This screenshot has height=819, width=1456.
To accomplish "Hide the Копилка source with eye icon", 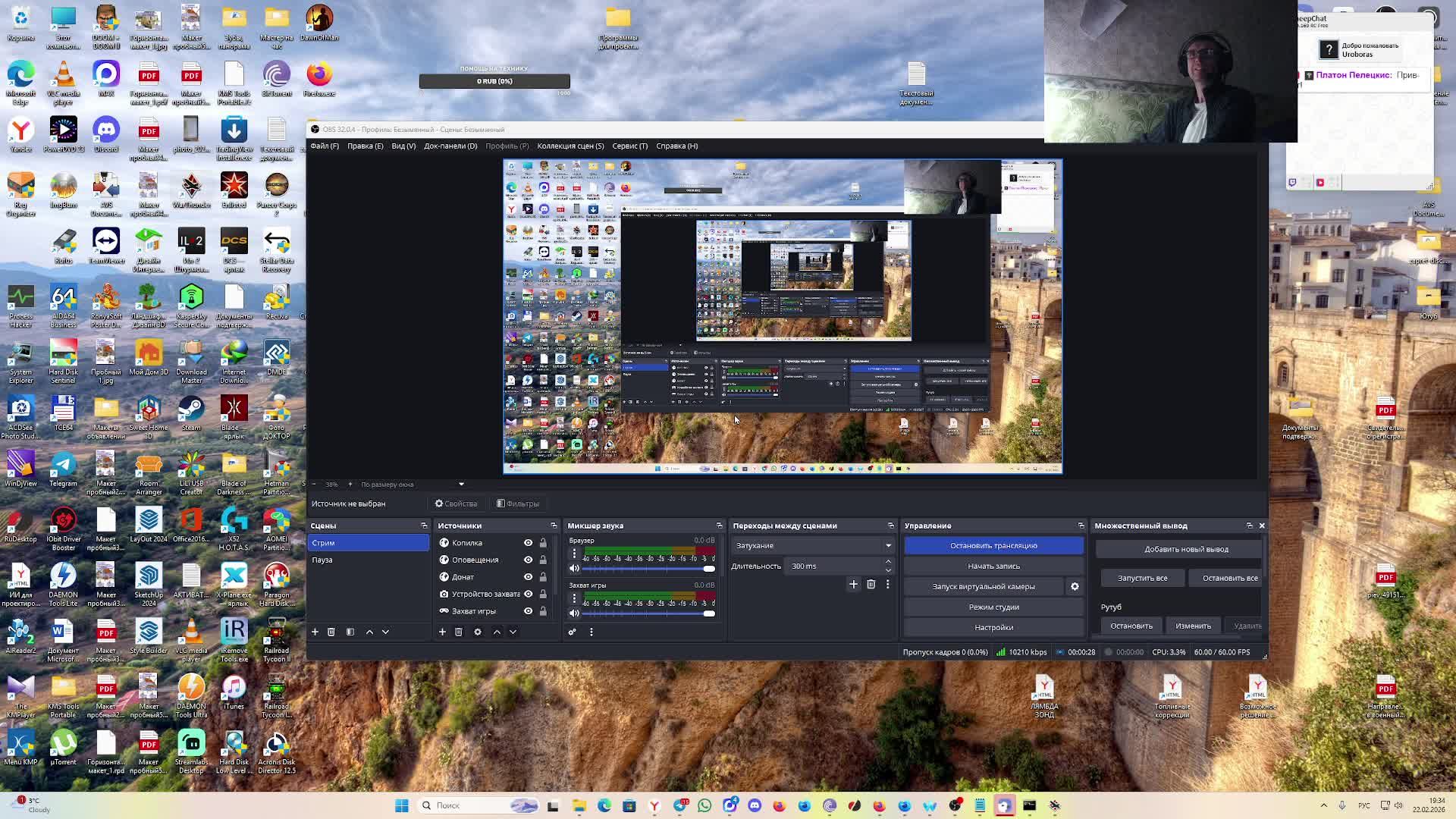I will pyautogui.click(x=528, y=543).
